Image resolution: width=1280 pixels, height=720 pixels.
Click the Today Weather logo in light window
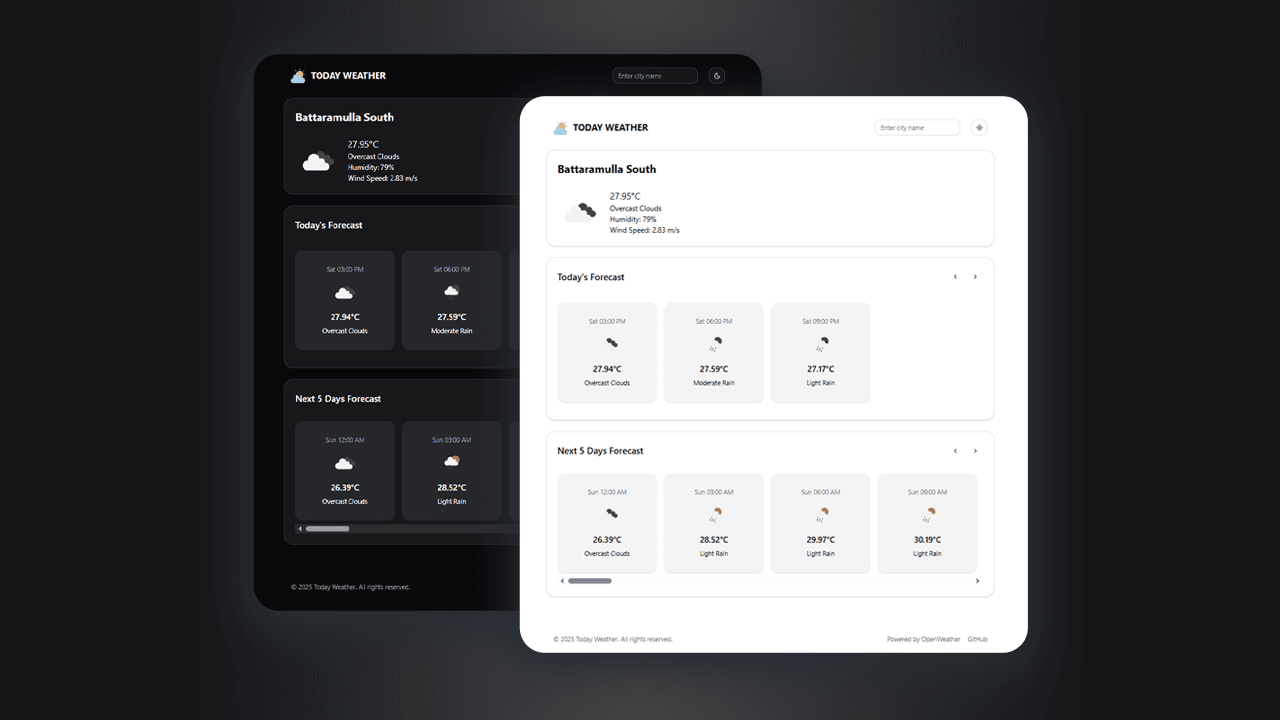point(600,128)
